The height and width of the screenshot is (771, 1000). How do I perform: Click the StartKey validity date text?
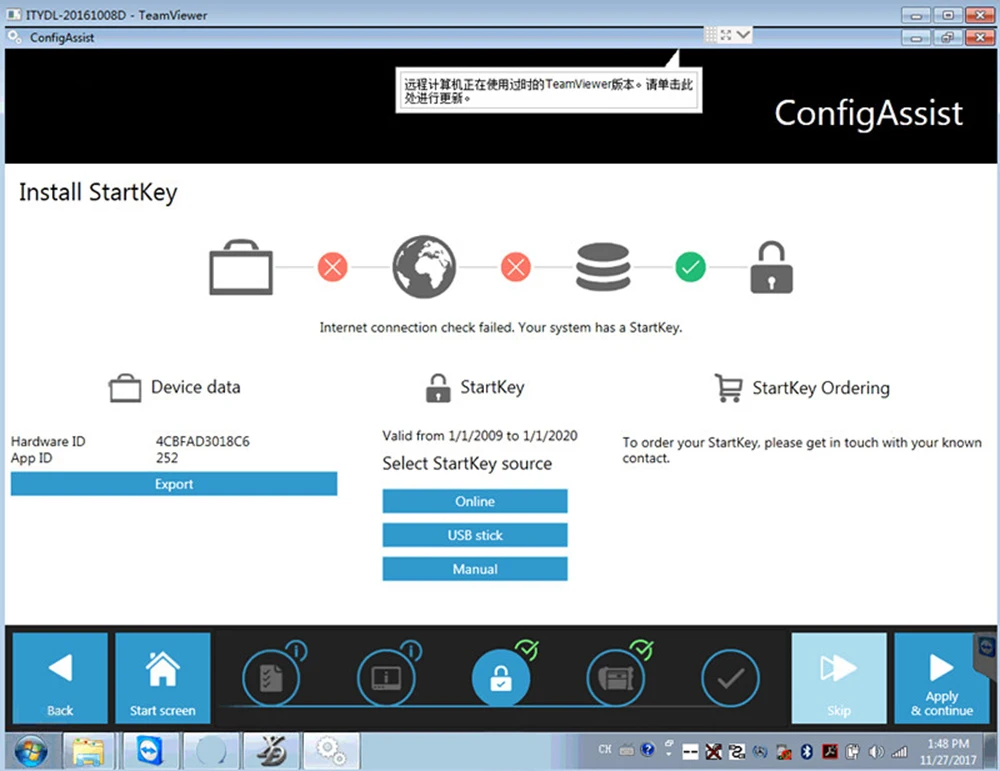point(480,436)
